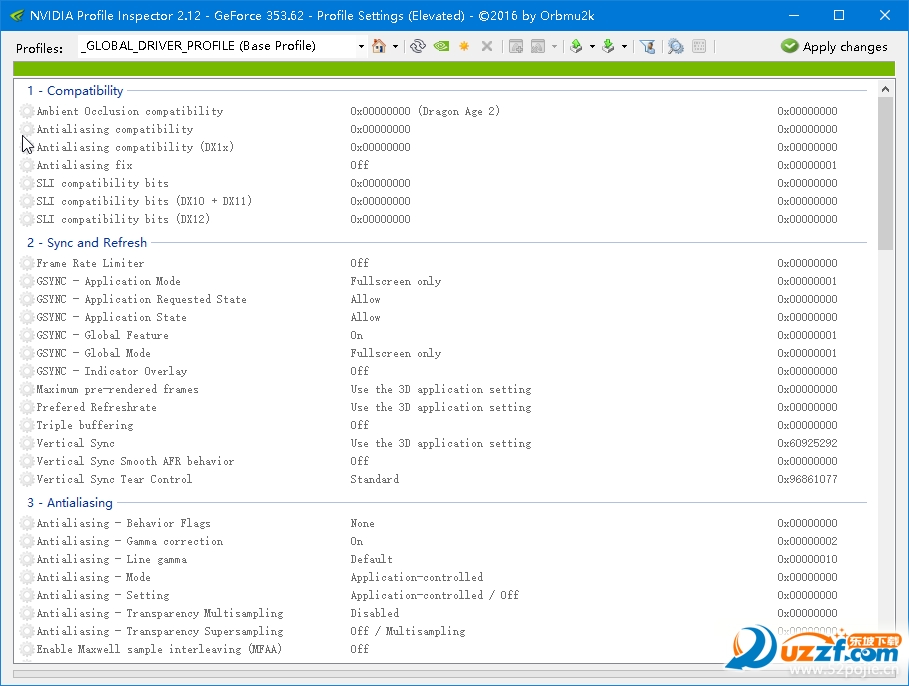Open the dropdown arrow next to home icon

(395, 46)
